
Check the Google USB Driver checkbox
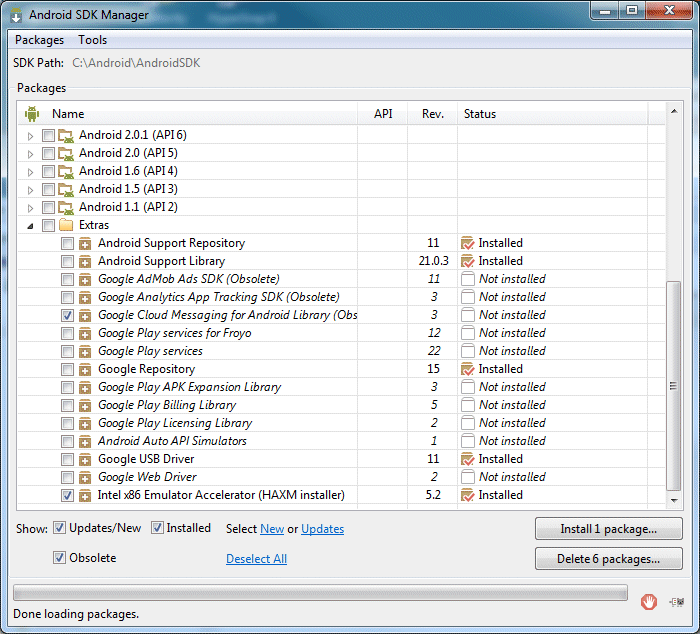[x=67, y=459]
